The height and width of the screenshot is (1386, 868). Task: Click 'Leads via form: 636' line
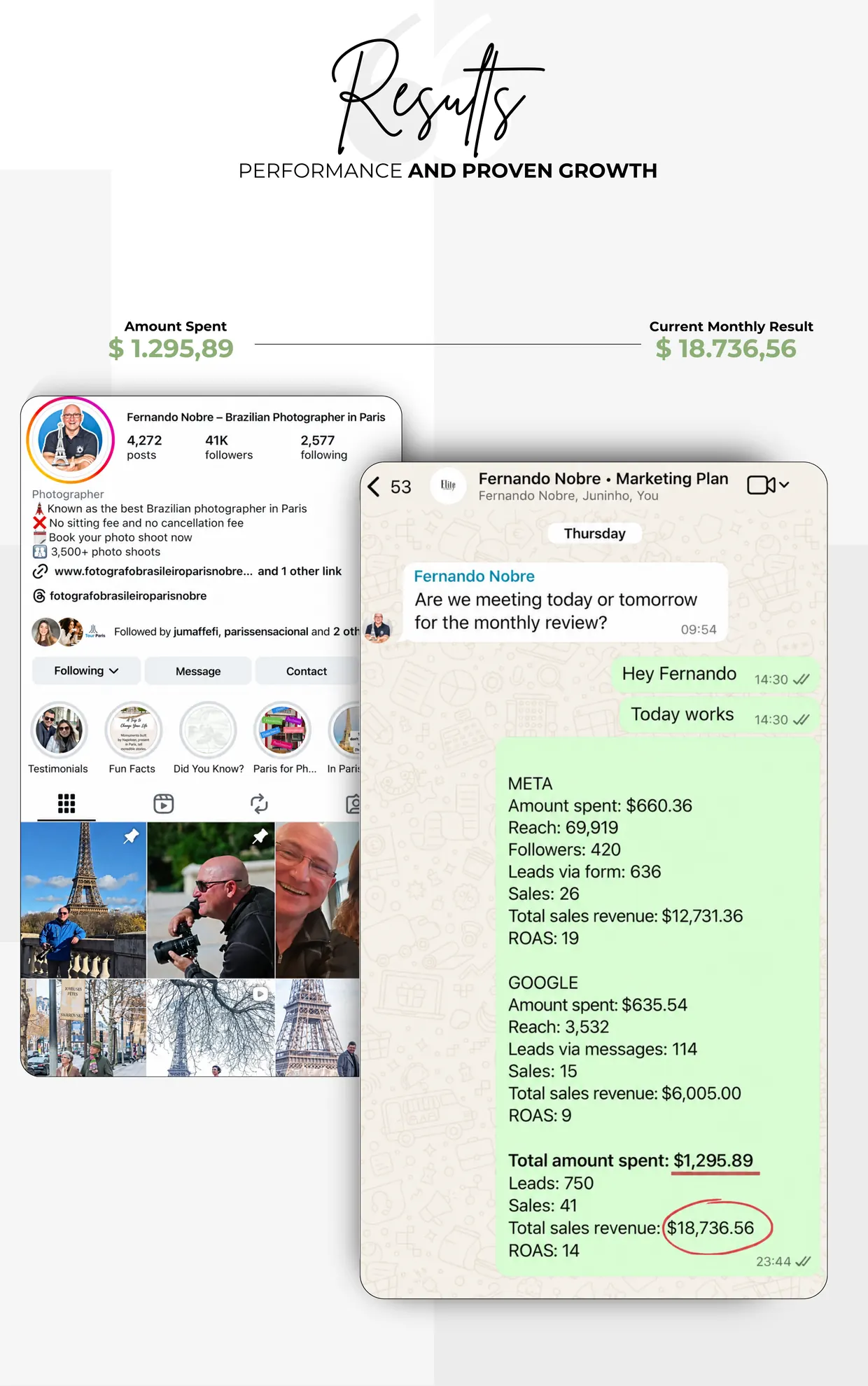(x=584, y=872)
